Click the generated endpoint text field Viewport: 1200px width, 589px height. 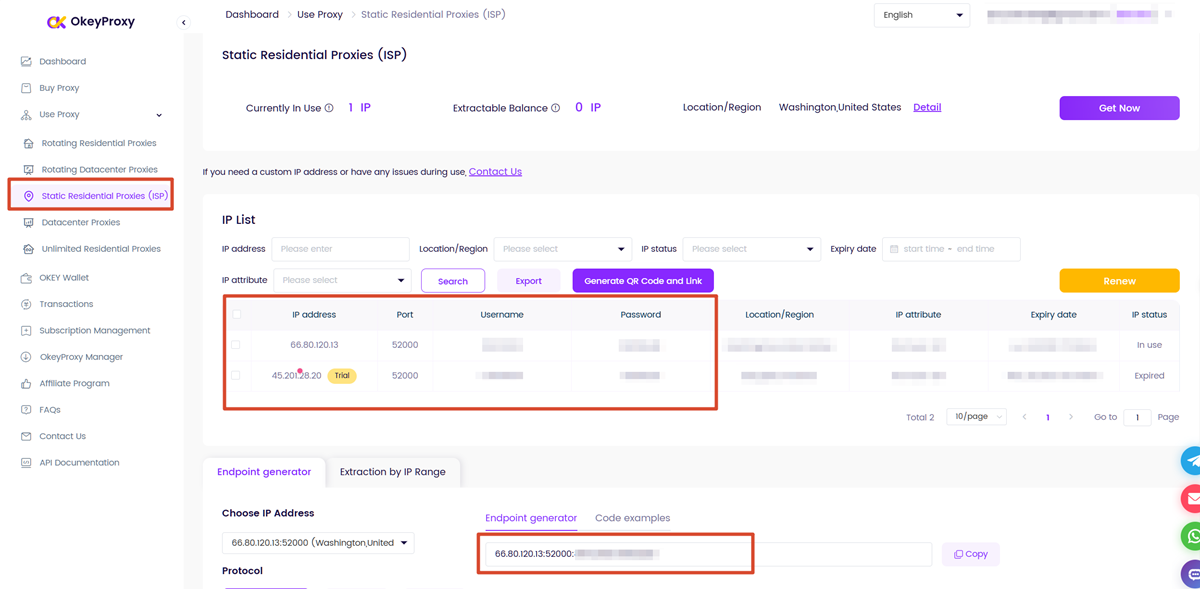pyautogui.click(x=709, y=554)
